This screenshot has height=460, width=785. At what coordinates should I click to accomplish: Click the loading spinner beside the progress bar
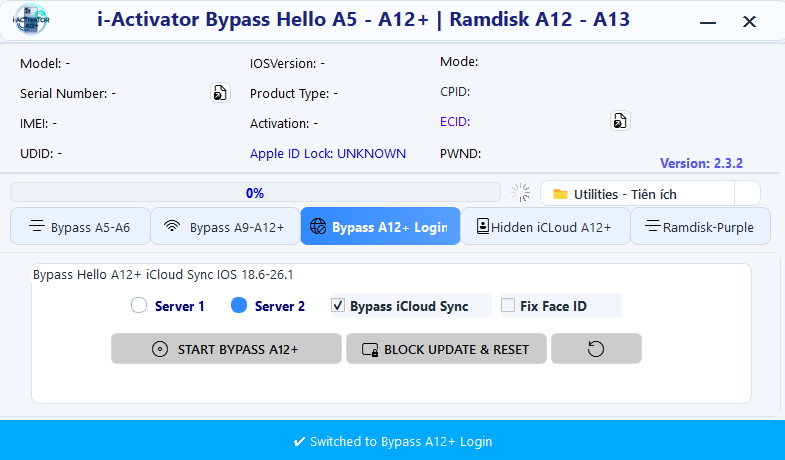[521, 193]
